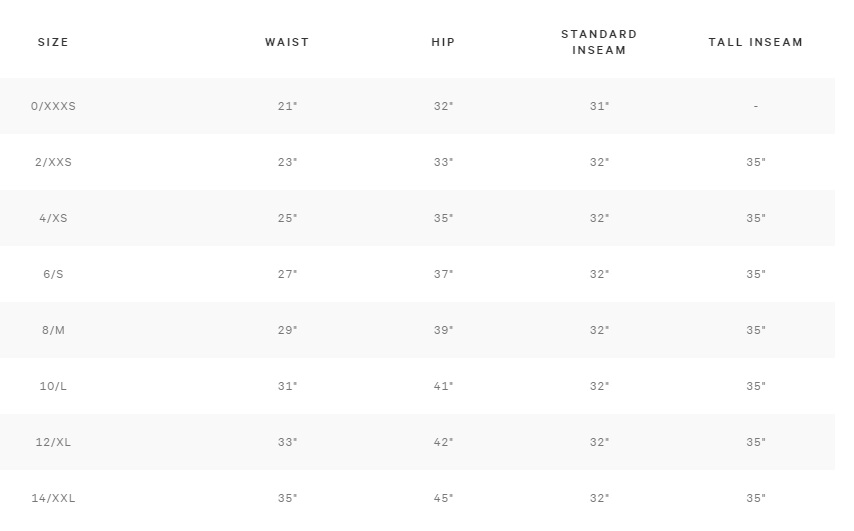Viewport: 854px width, 531px height.
Task: Select the TALL INSEAM column header
Action: tap(755, 42)
